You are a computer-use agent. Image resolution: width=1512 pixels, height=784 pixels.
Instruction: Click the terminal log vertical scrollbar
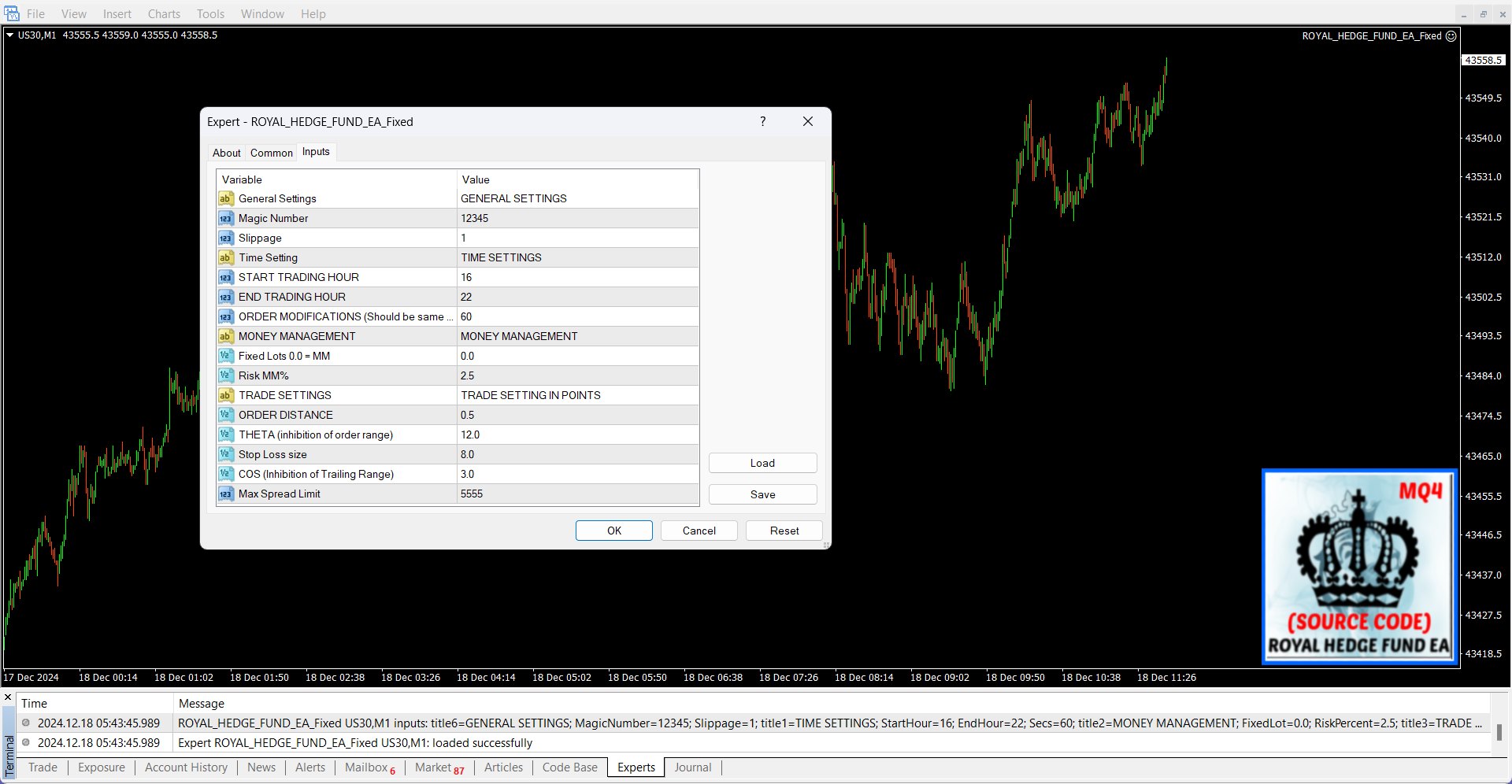click(1499, 732)
